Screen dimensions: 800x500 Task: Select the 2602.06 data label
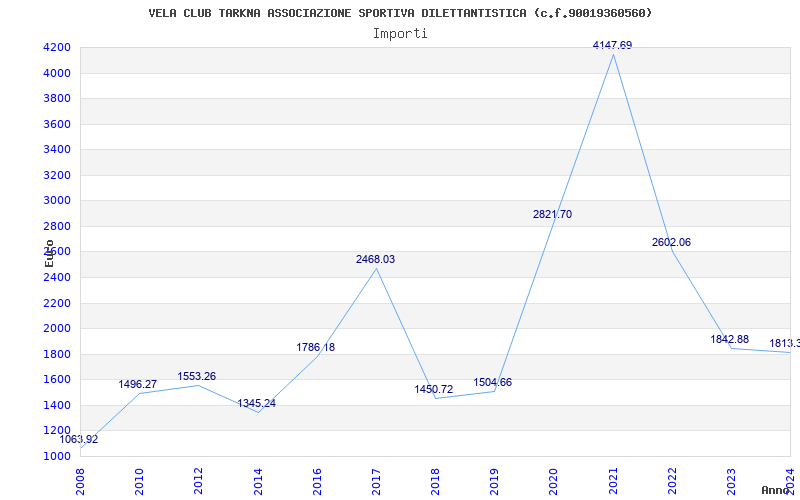click(x=671, y=243)
